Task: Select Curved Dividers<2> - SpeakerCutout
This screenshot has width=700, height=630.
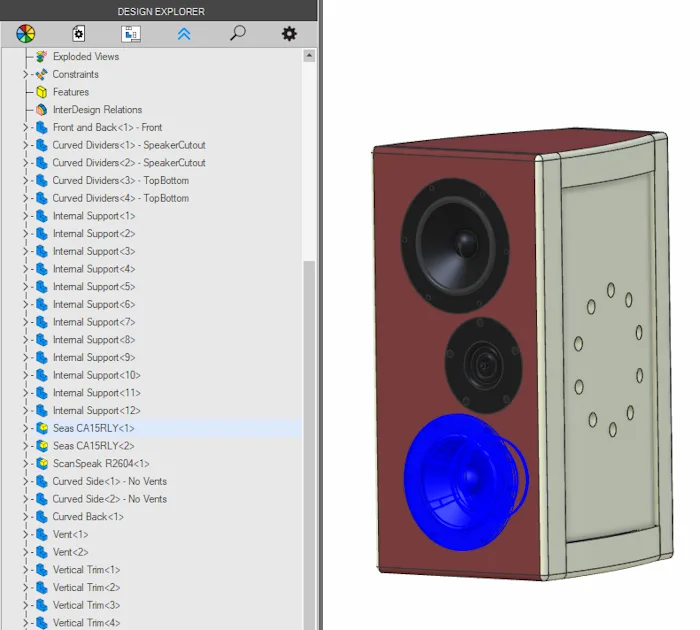Action: (129, 163)
